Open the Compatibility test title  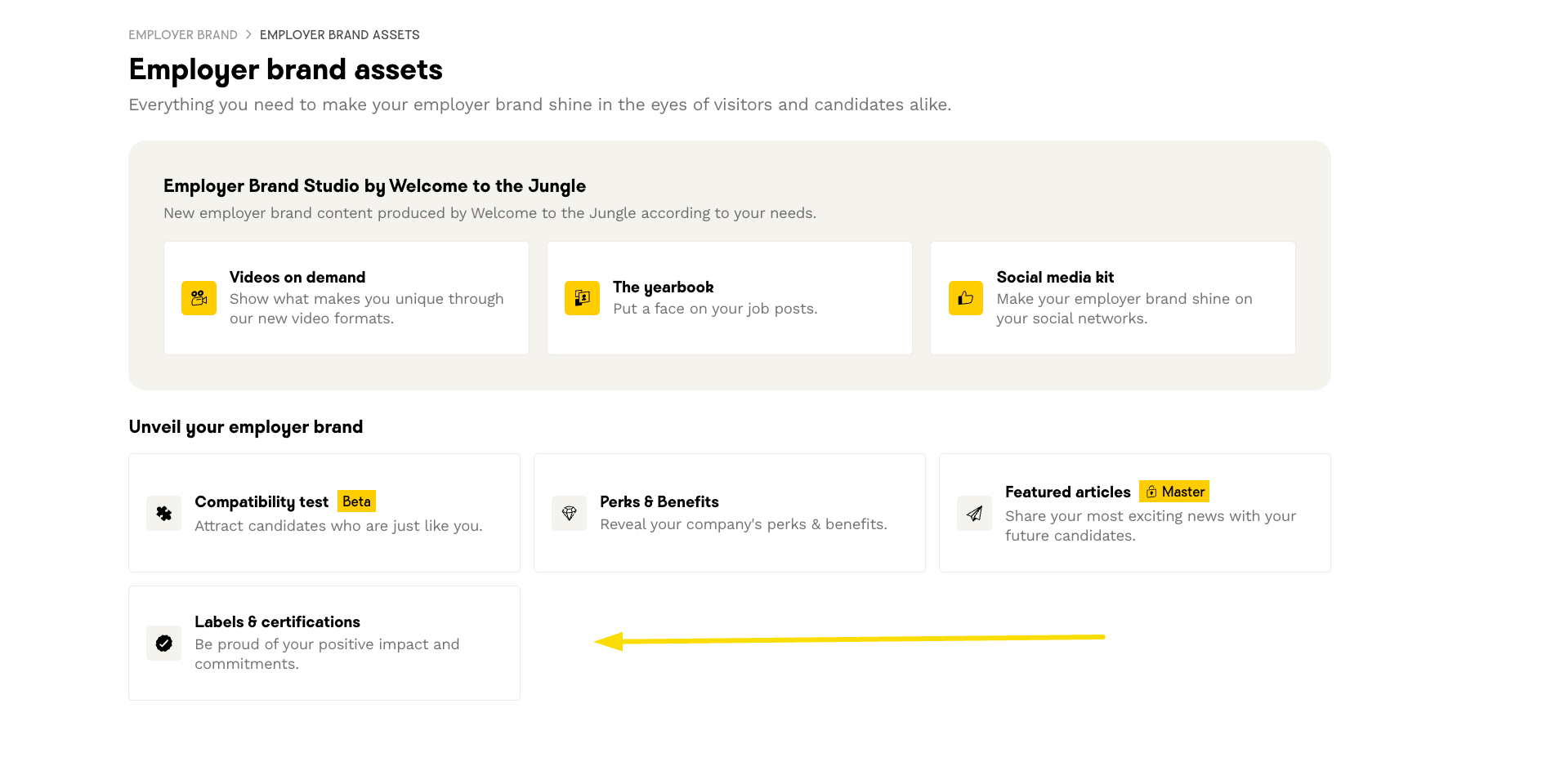[x=261, y=502]
